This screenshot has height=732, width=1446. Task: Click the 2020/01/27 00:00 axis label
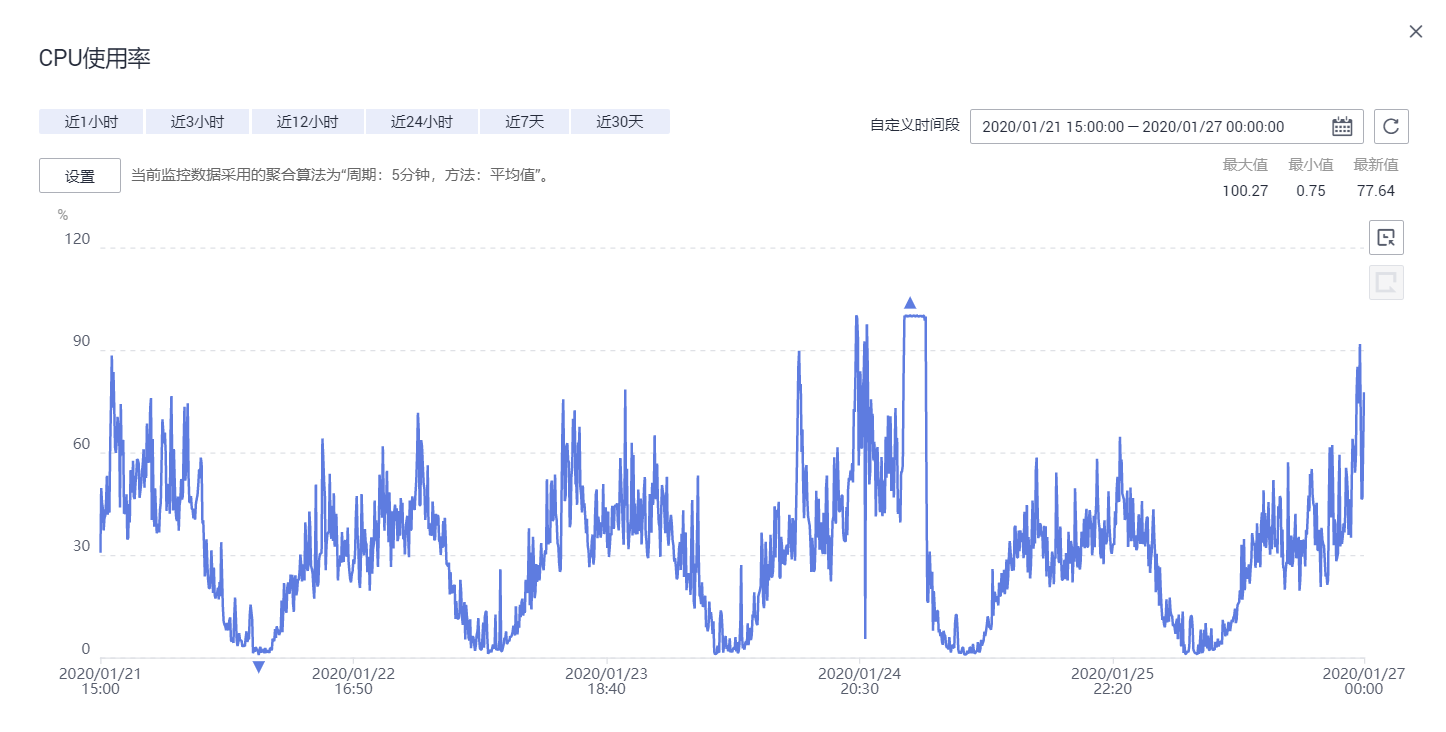[1364, 681]
